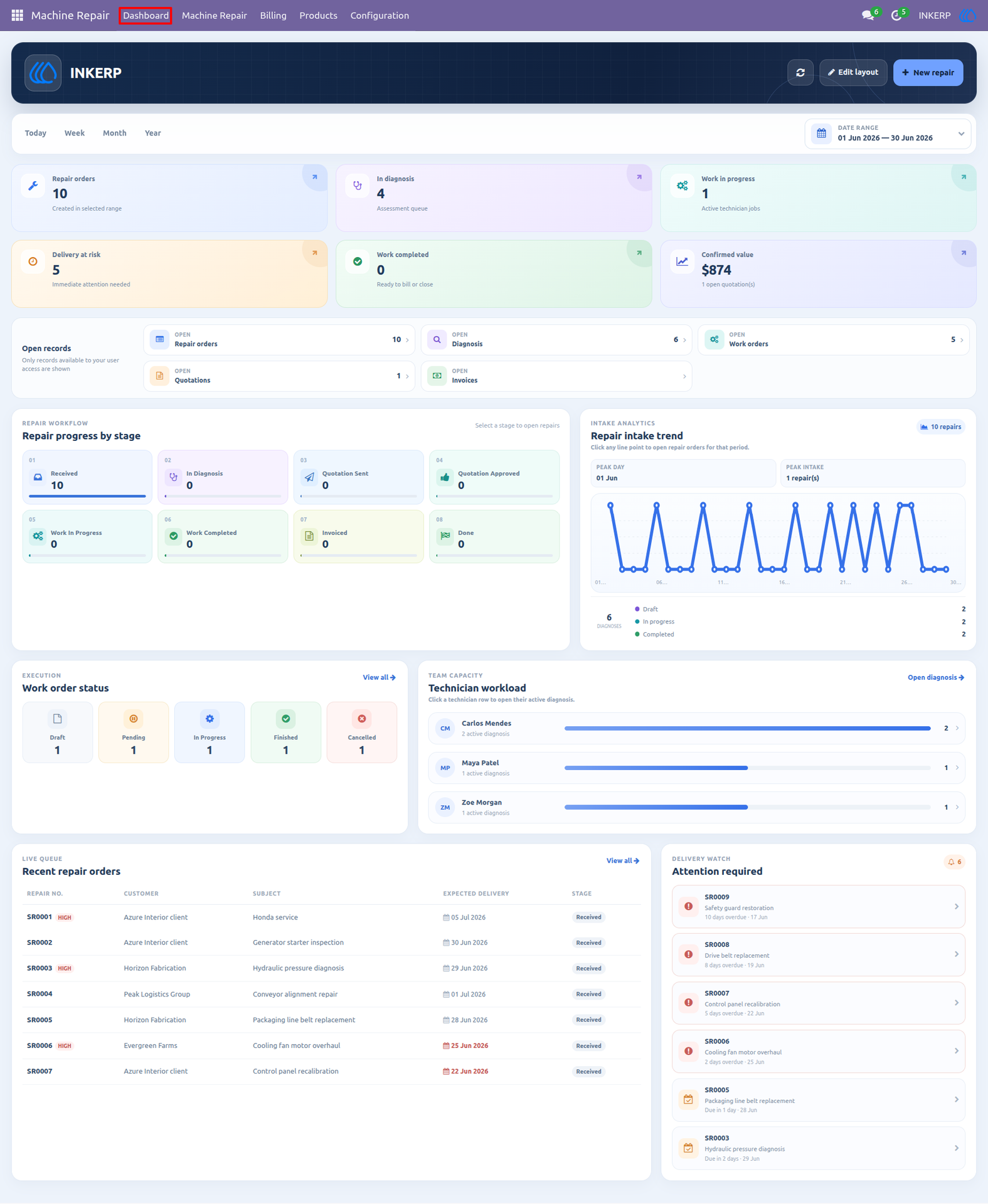Open View all link for recent repair orders

[x=622, y=860]
